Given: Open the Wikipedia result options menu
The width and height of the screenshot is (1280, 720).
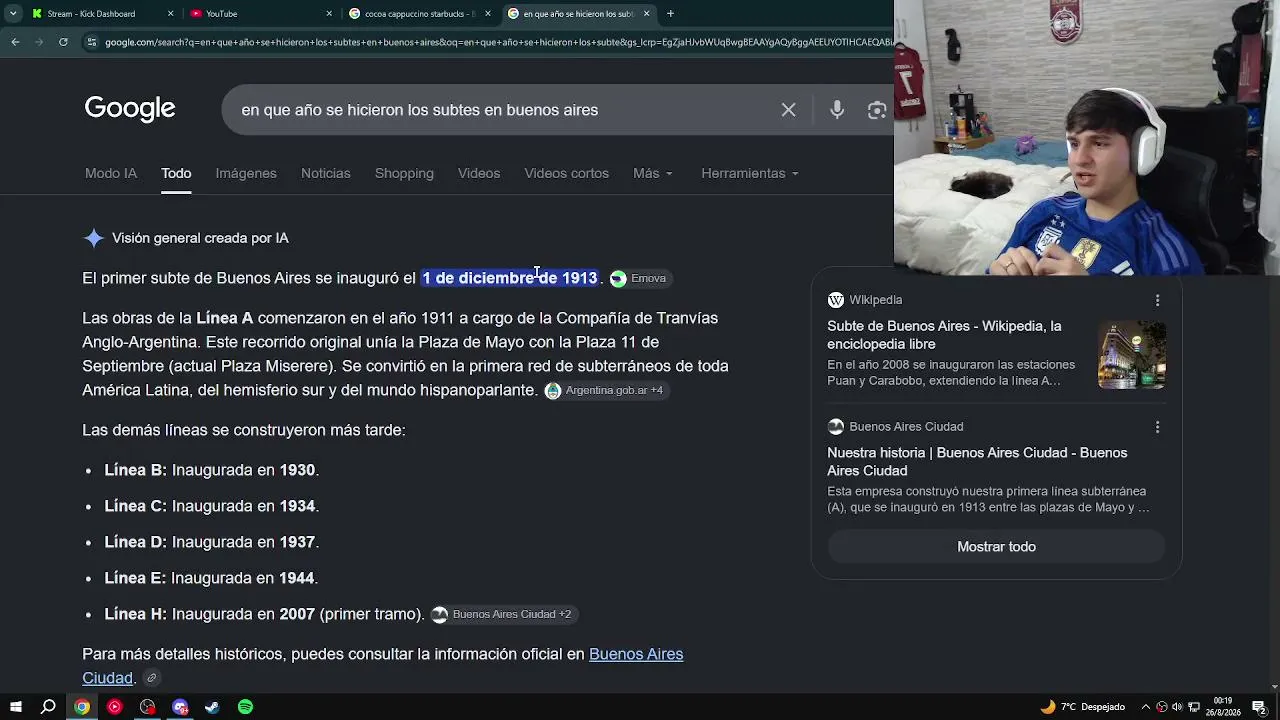Looking at the screenshot, I should tap(1157, 300).
